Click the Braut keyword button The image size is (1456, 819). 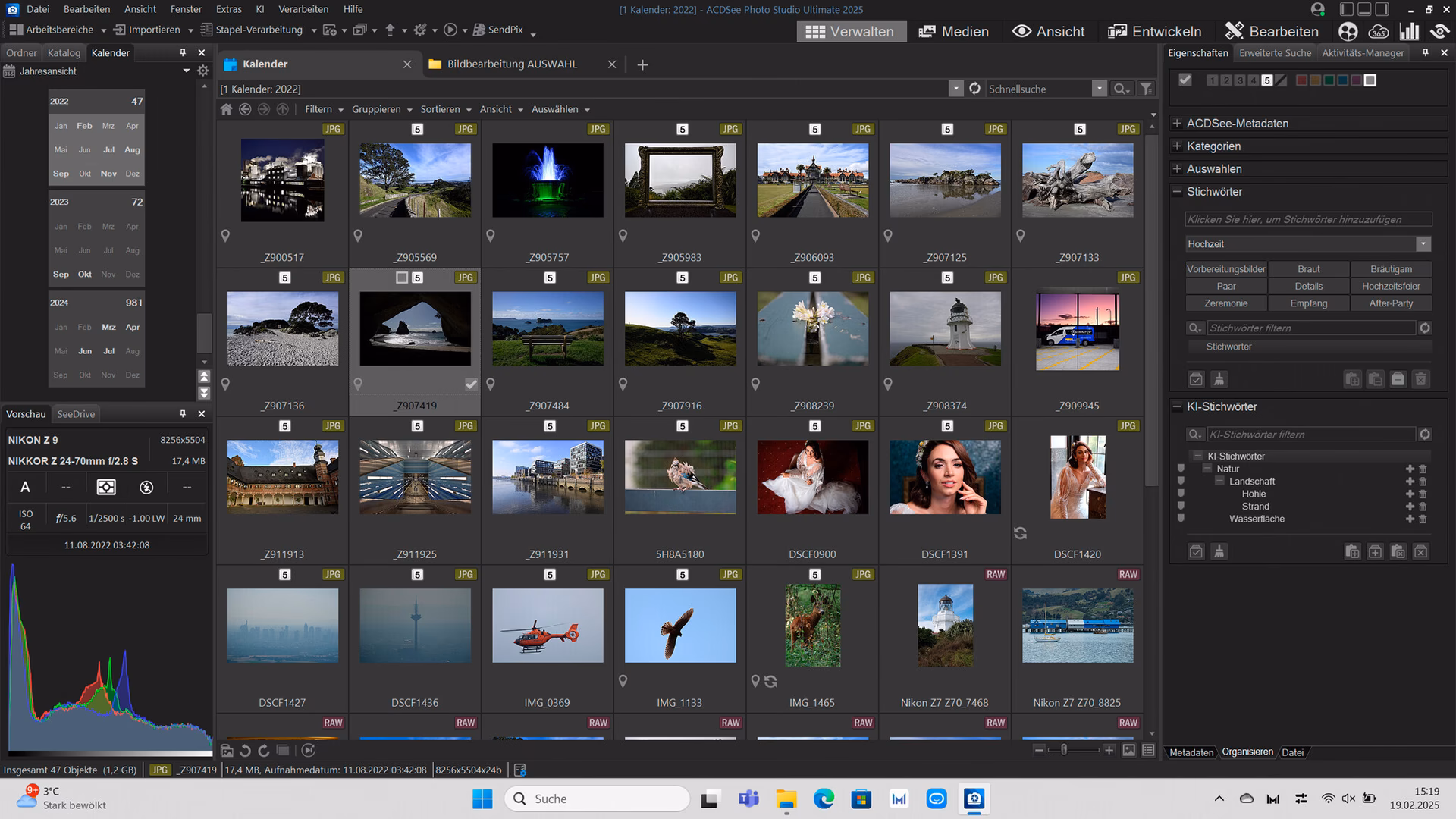coord(1308,269)
